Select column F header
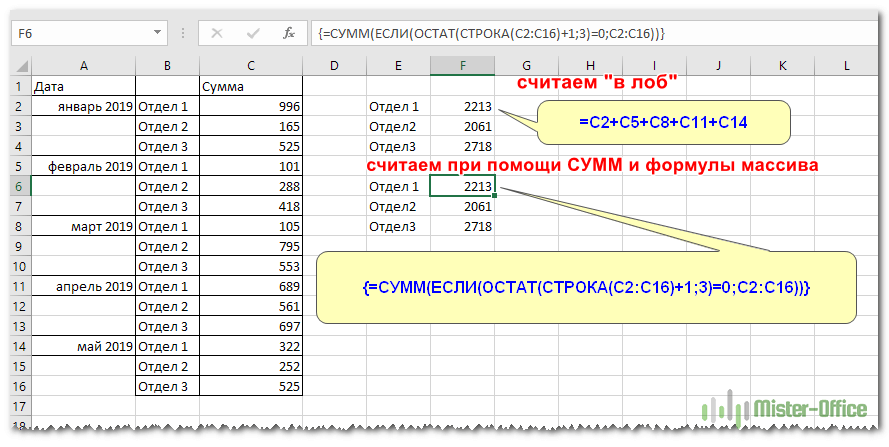889x447 pixels. [x=461, y=66]
